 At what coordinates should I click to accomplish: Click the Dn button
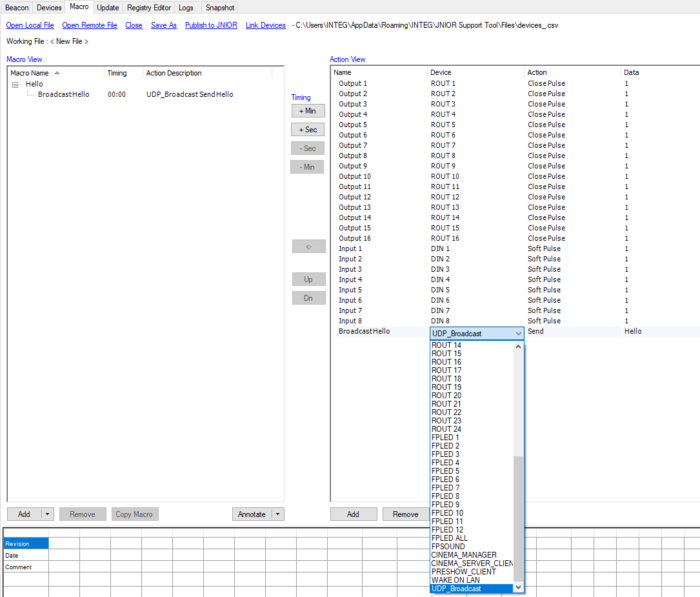click(x=308, y=298)
